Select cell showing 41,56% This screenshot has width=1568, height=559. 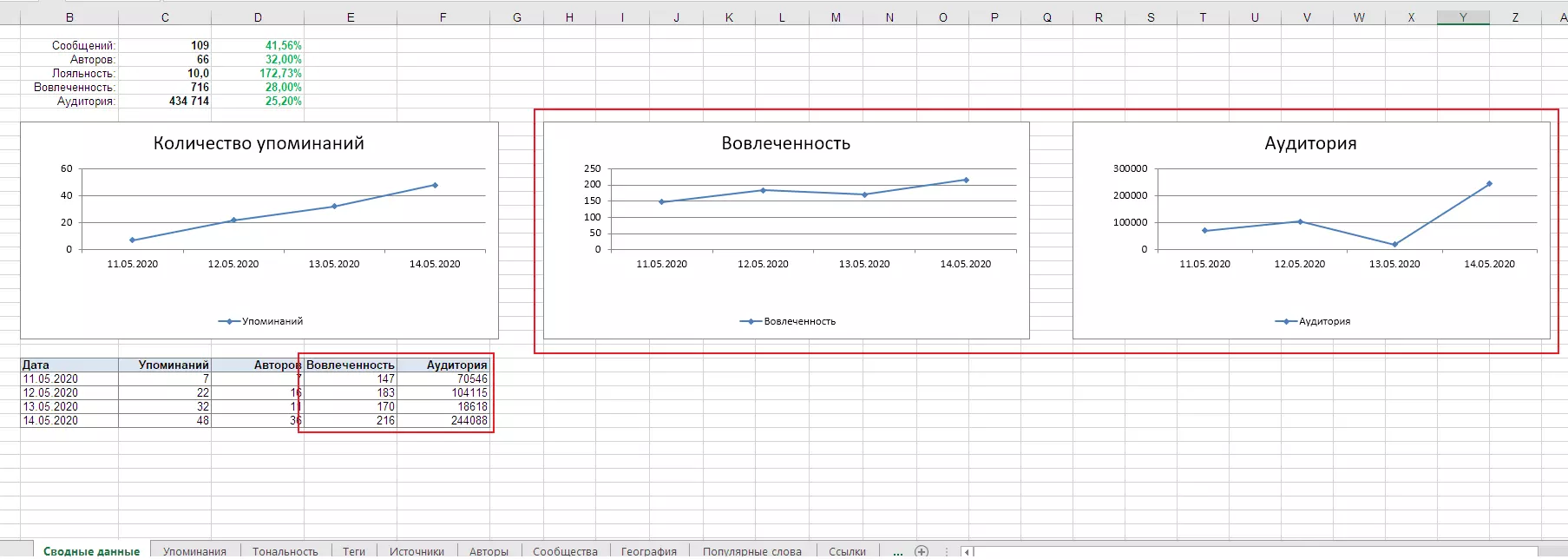pos(258,45)
